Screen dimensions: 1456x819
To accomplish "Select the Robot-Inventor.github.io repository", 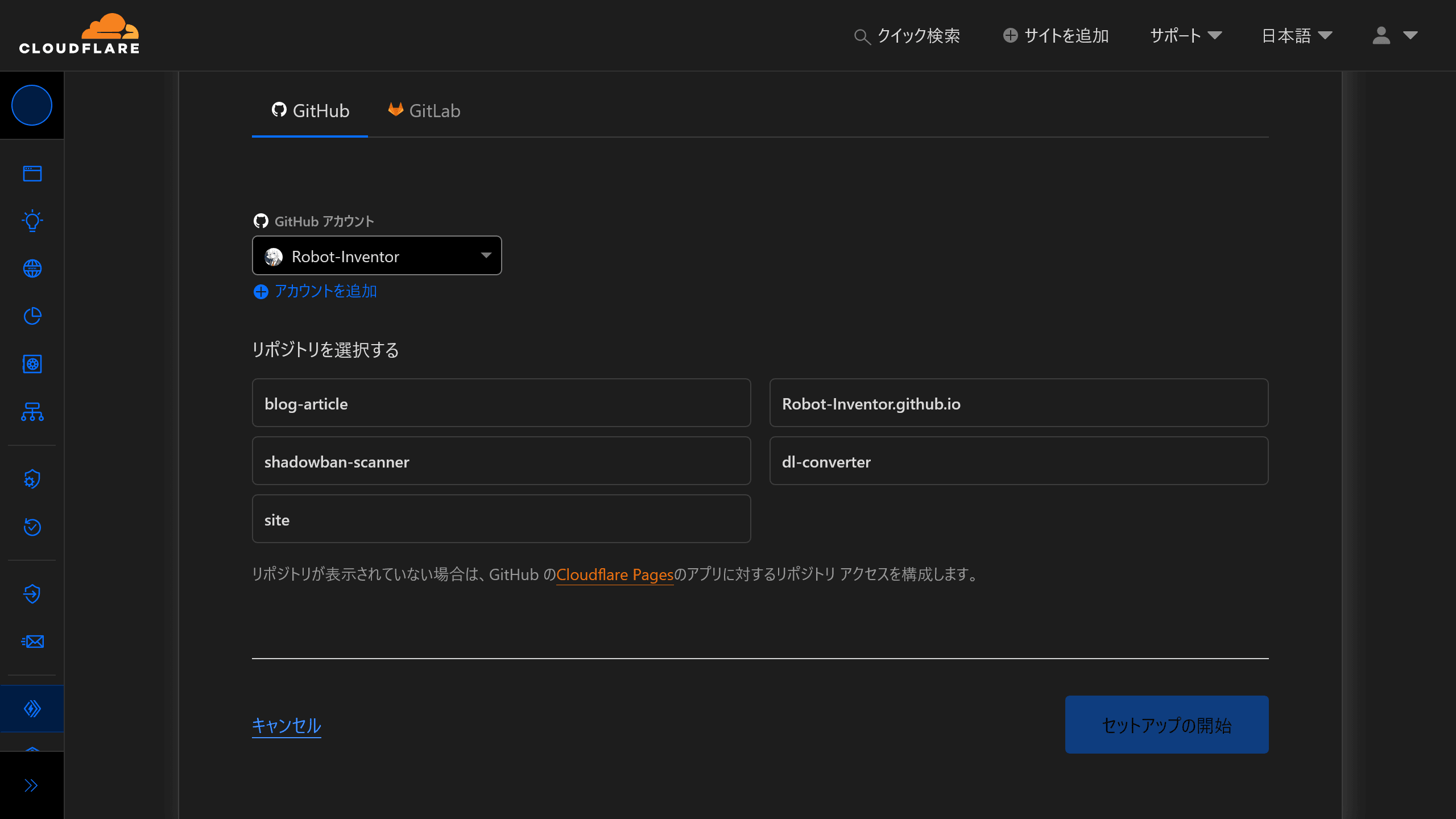I will [x=1019, y=403].
